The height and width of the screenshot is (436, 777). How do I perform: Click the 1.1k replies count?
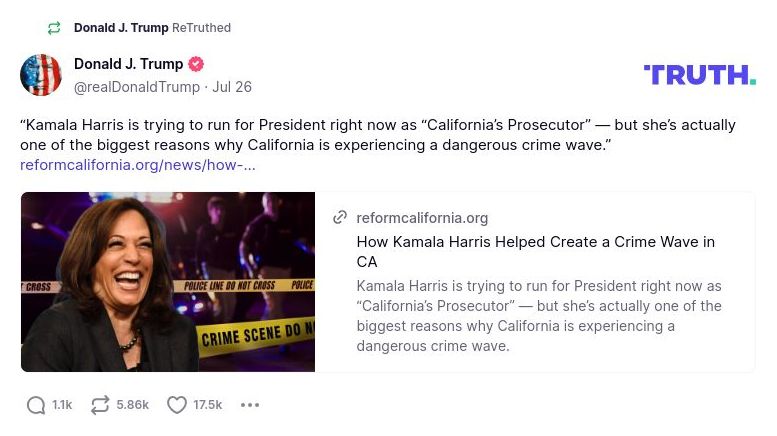(x=62, y=405)
